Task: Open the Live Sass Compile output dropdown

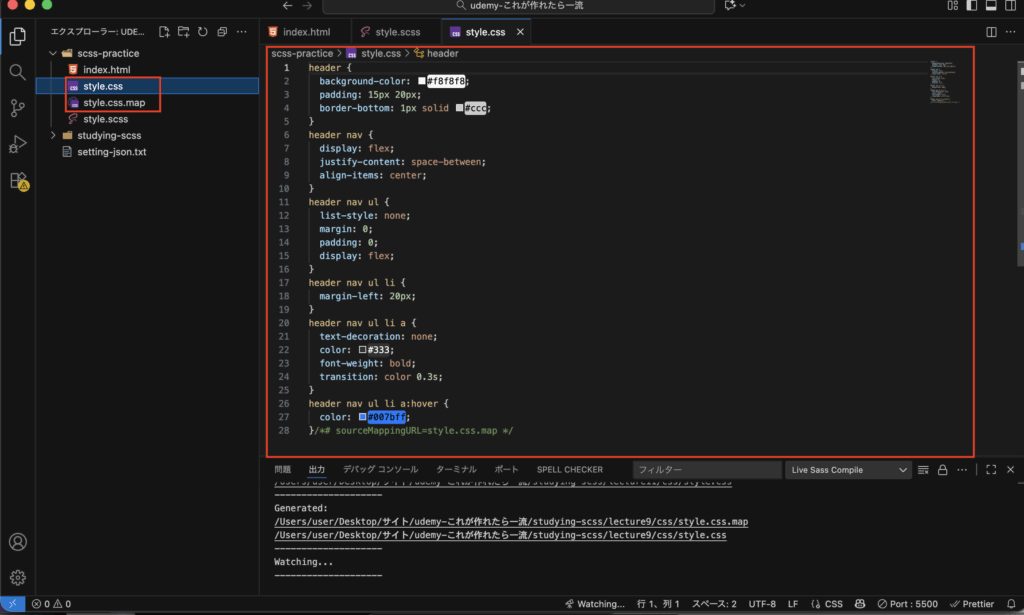Action: click(x=848, y=470)
